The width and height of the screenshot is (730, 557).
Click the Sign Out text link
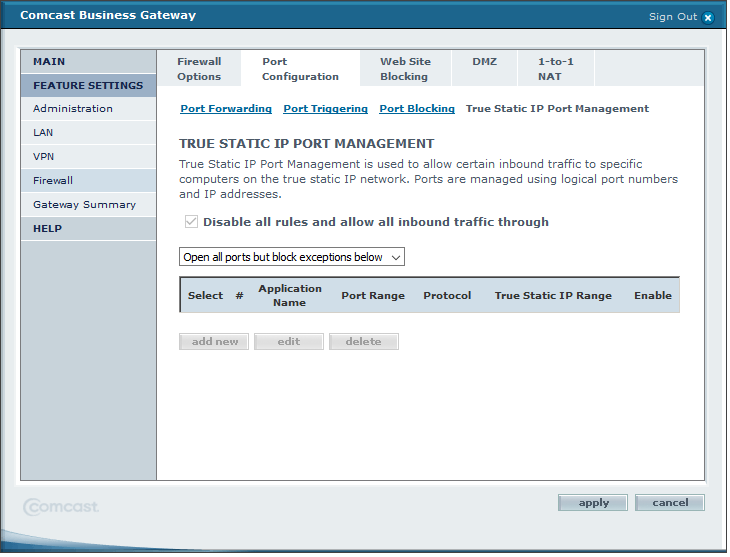(675, 17)
